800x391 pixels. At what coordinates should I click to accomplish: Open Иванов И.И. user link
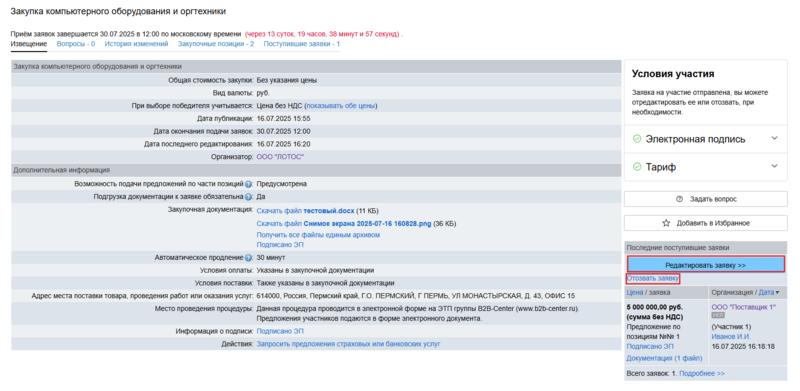coord(731,336)
